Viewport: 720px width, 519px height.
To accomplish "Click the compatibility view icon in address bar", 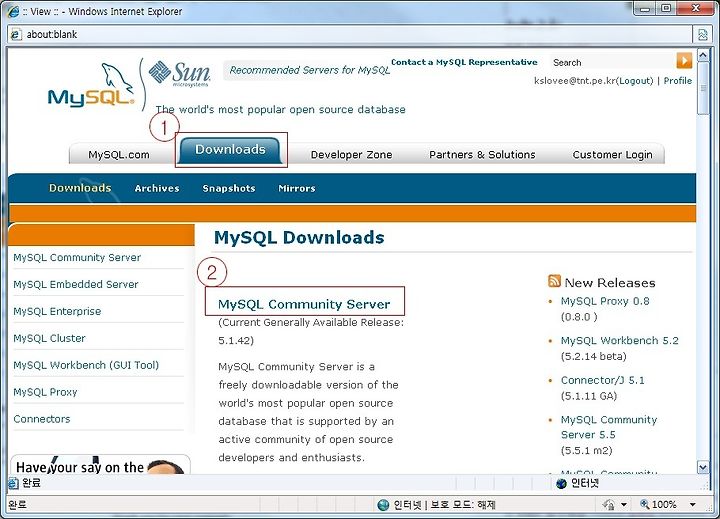I will tap(702, 34).
